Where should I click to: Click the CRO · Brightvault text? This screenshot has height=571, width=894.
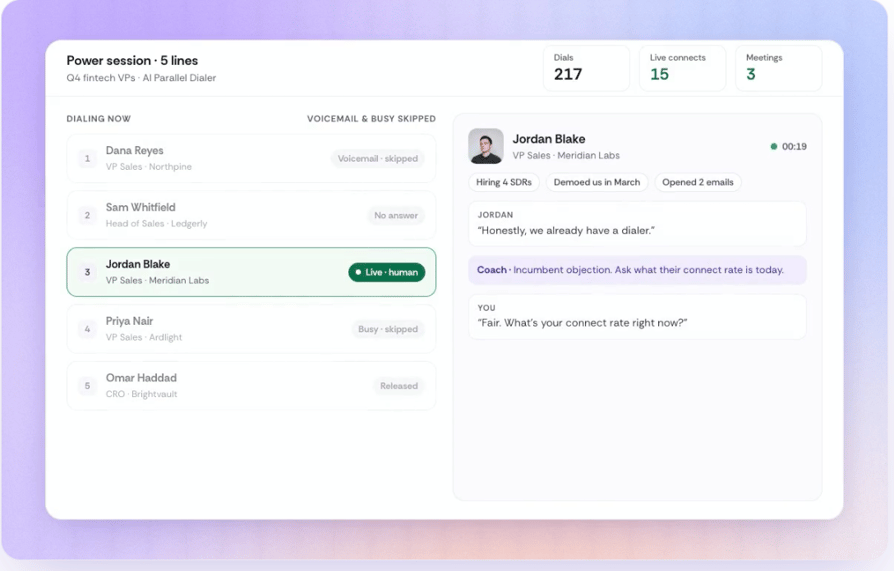coord(141,394)
